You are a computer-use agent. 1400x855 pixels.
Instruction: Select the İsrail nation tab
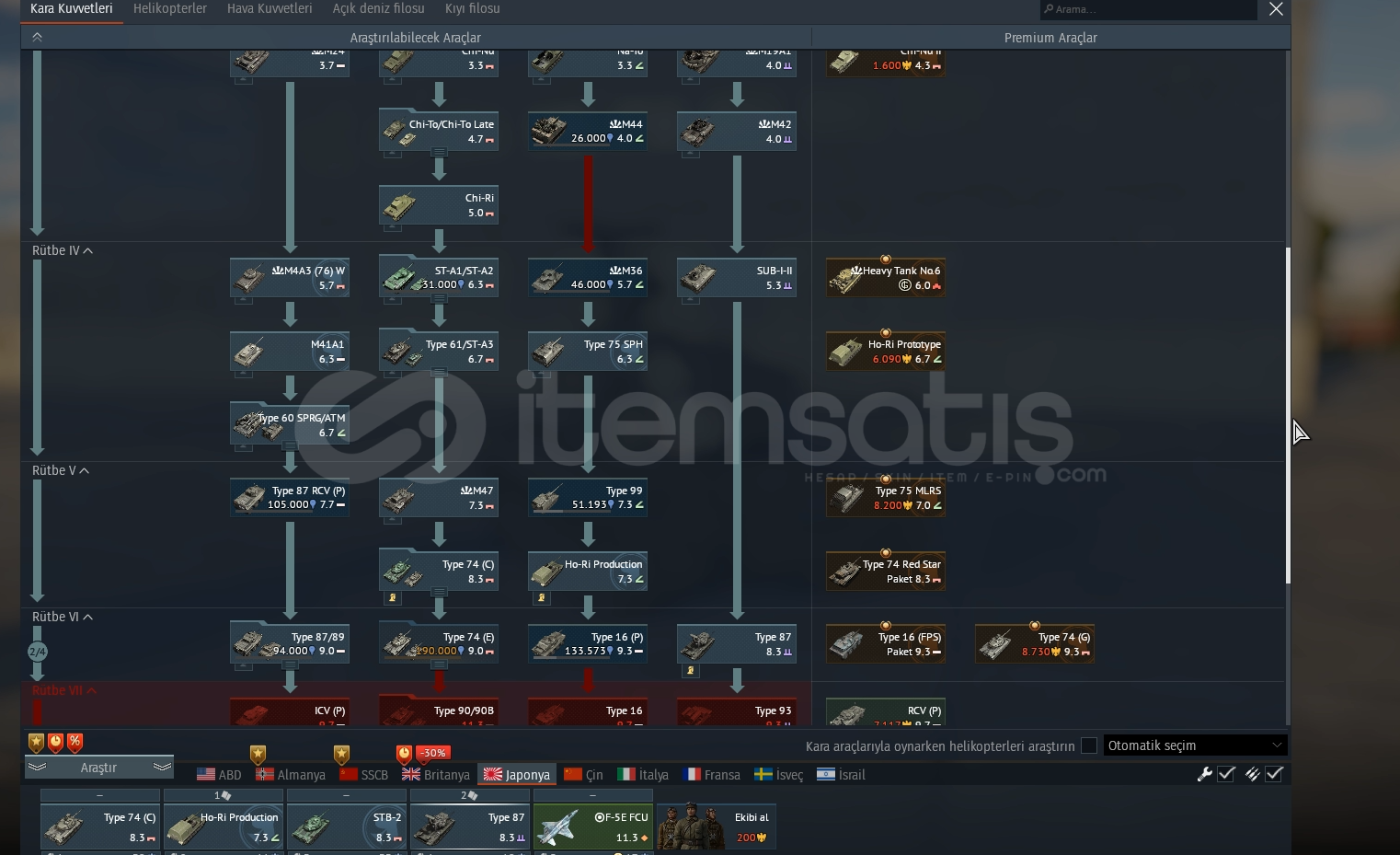click(841, 775)
